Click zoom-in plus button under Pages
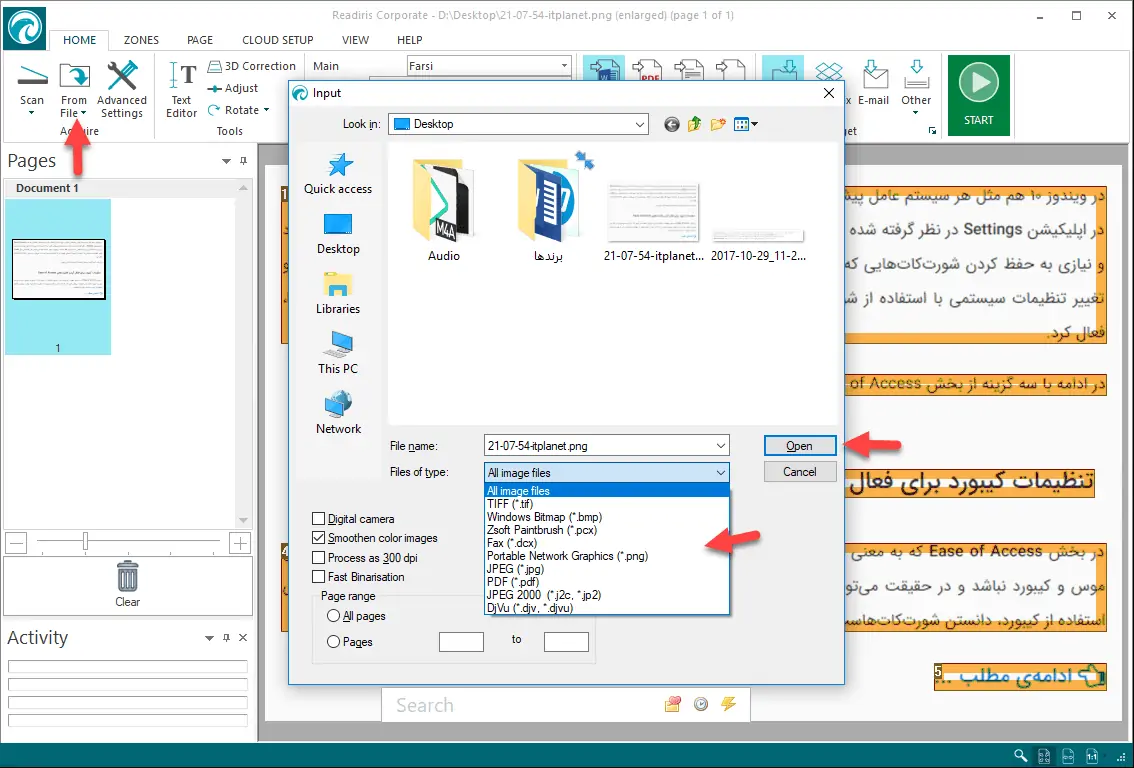Screen dimensions: 1134x768 pyautogui.click(x=240, y=542)
